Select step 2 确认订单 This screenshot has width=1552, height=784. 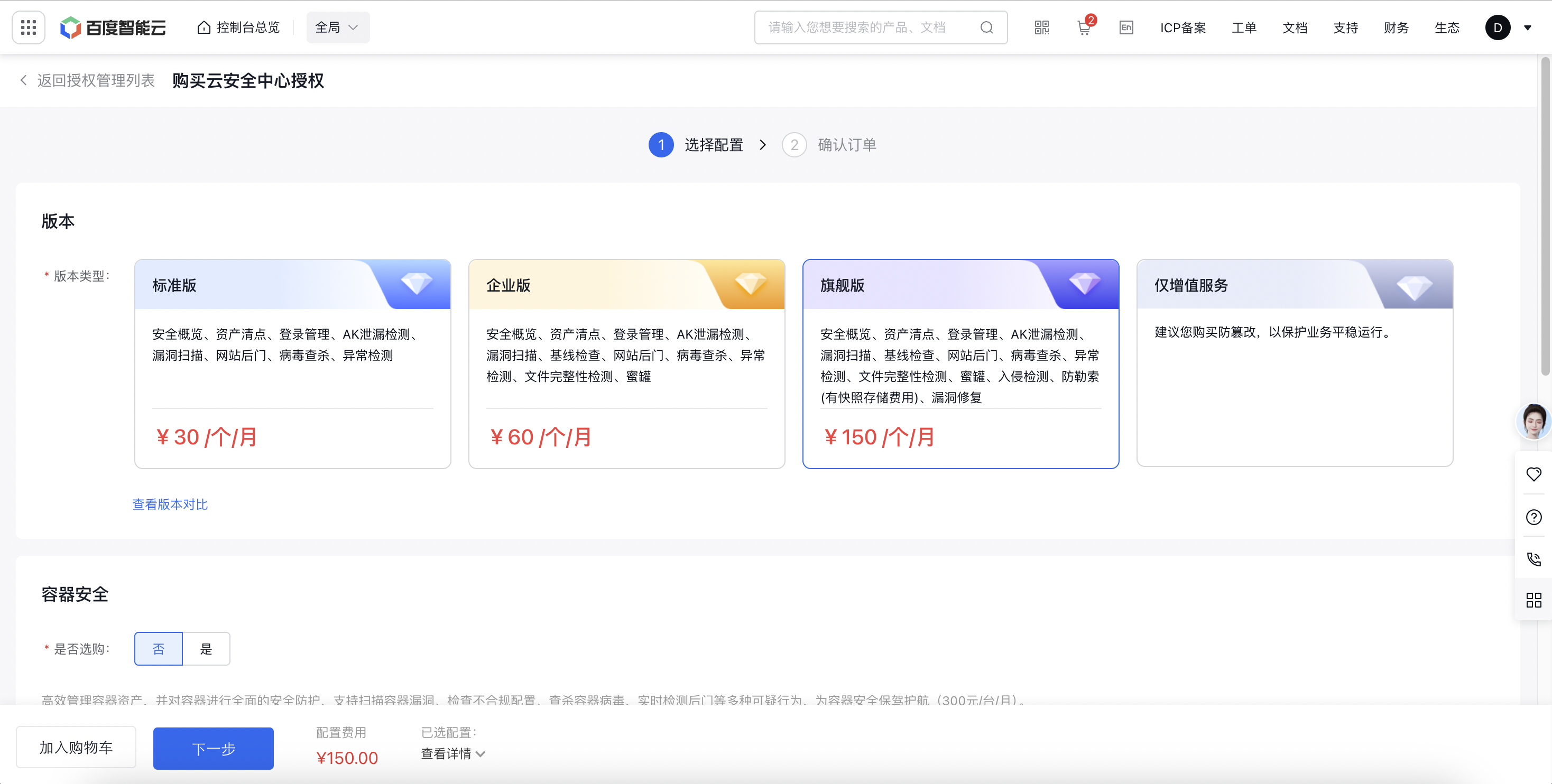[x=829, y=145]
